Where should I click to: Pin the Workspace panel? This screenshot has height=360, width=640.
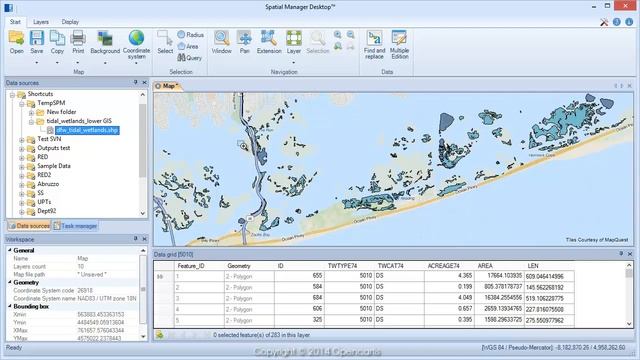pyautogui.click(x=136, y=239)
